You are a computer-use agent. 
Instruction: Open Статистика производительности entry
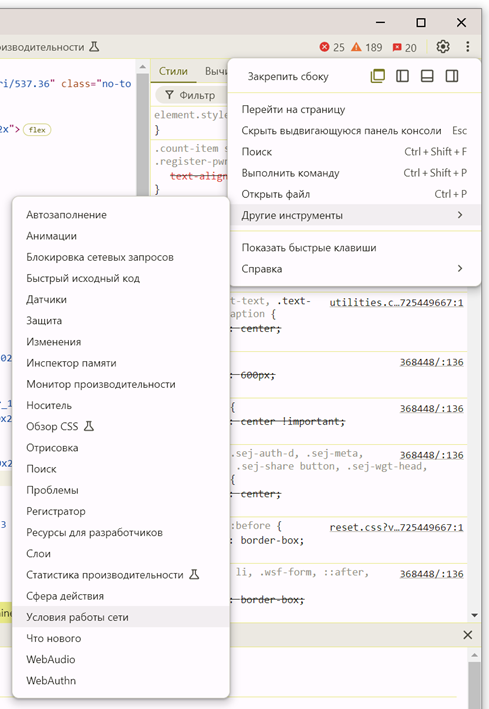(121, 575)
